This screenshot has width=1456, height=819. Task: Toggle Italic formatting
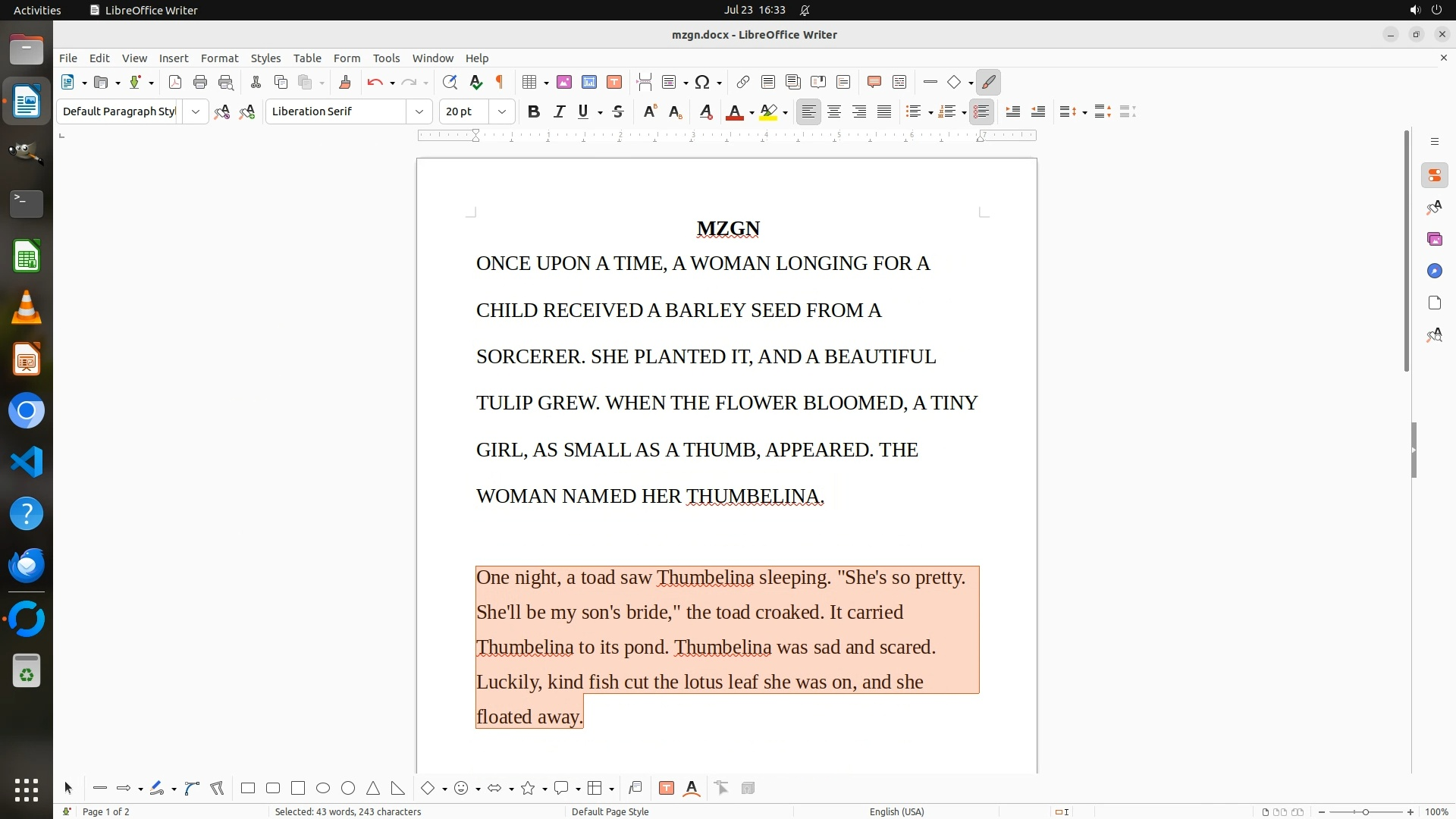pyautogui.click(x=559, y=111)
